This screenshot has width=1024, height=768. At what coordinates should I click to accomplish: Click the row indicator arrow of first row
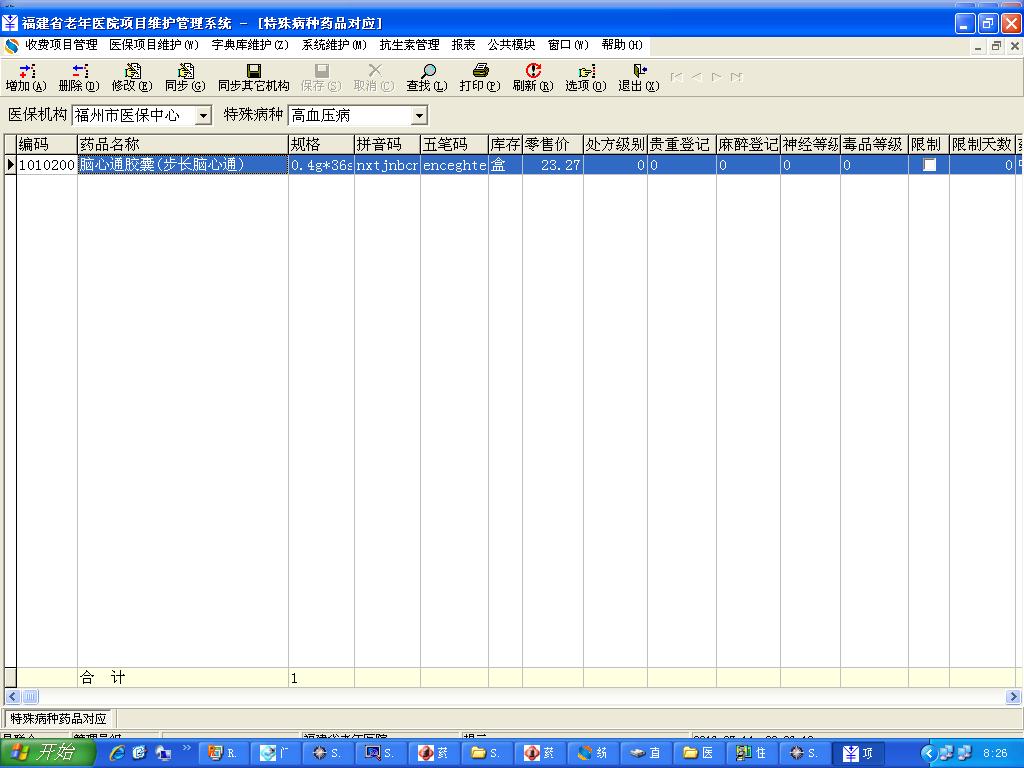pos(10,165)
